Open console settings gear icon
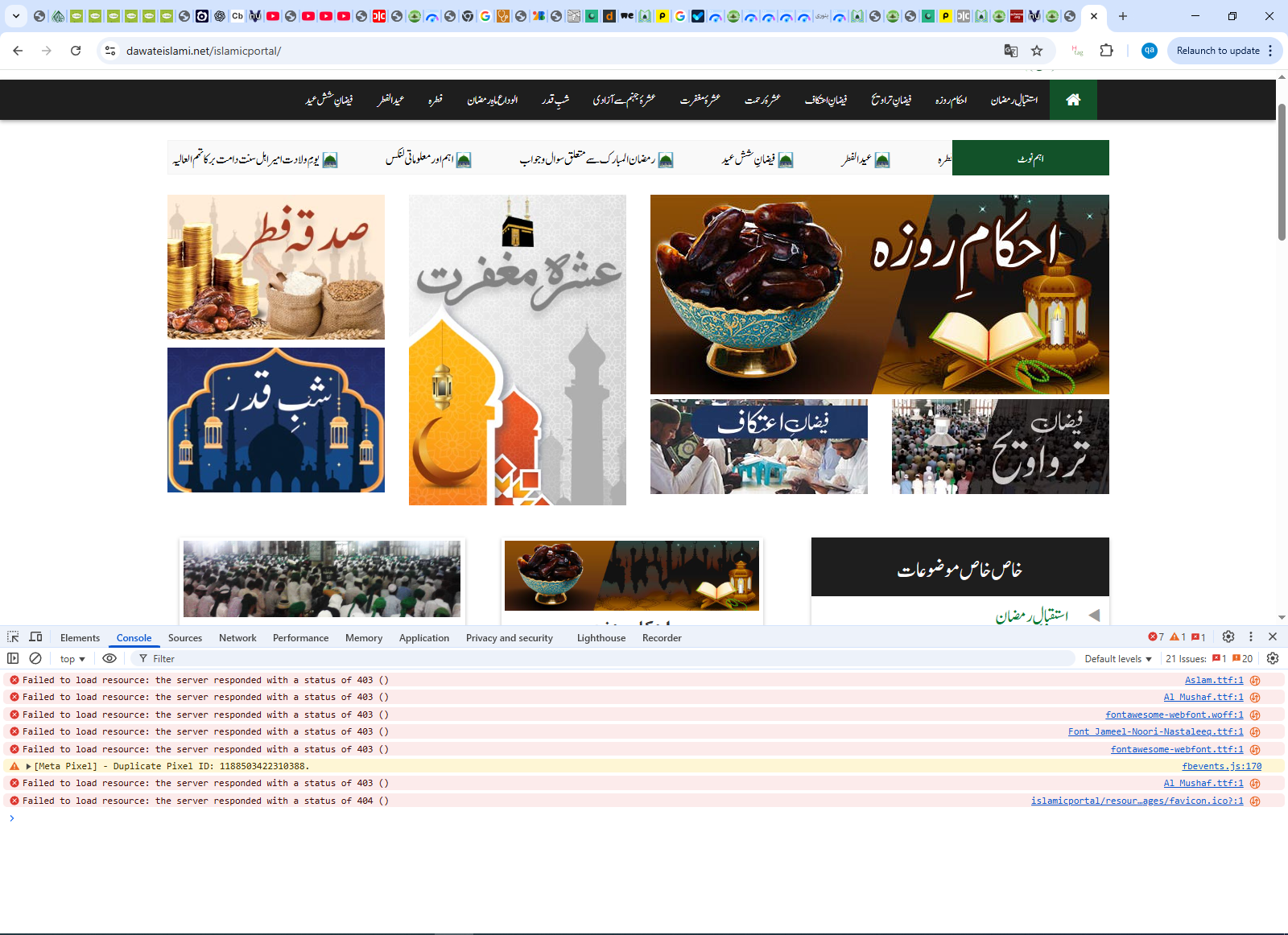Image resolution: width=1288 pixels, height=935 pixels. tap(1273, 658)
